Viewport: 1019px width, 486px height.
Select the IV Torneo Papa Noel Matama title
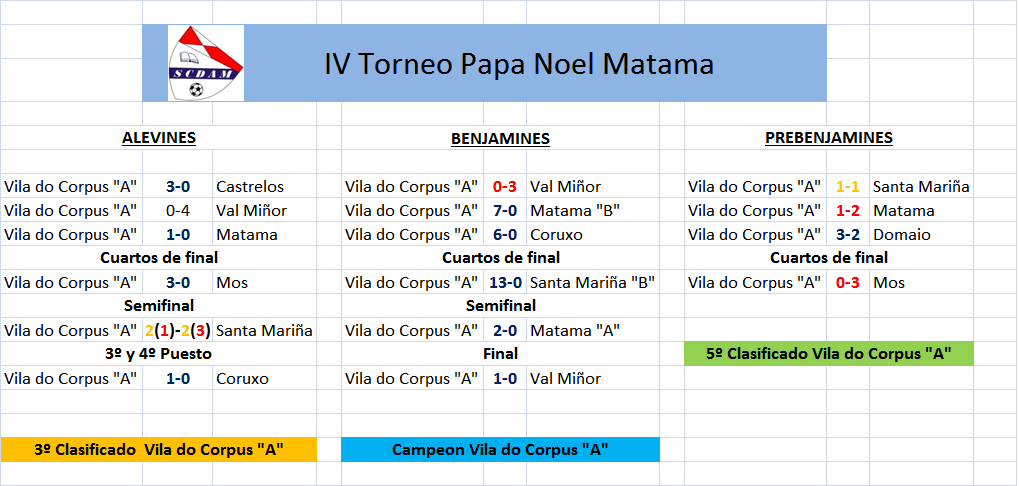pos(519,64)
